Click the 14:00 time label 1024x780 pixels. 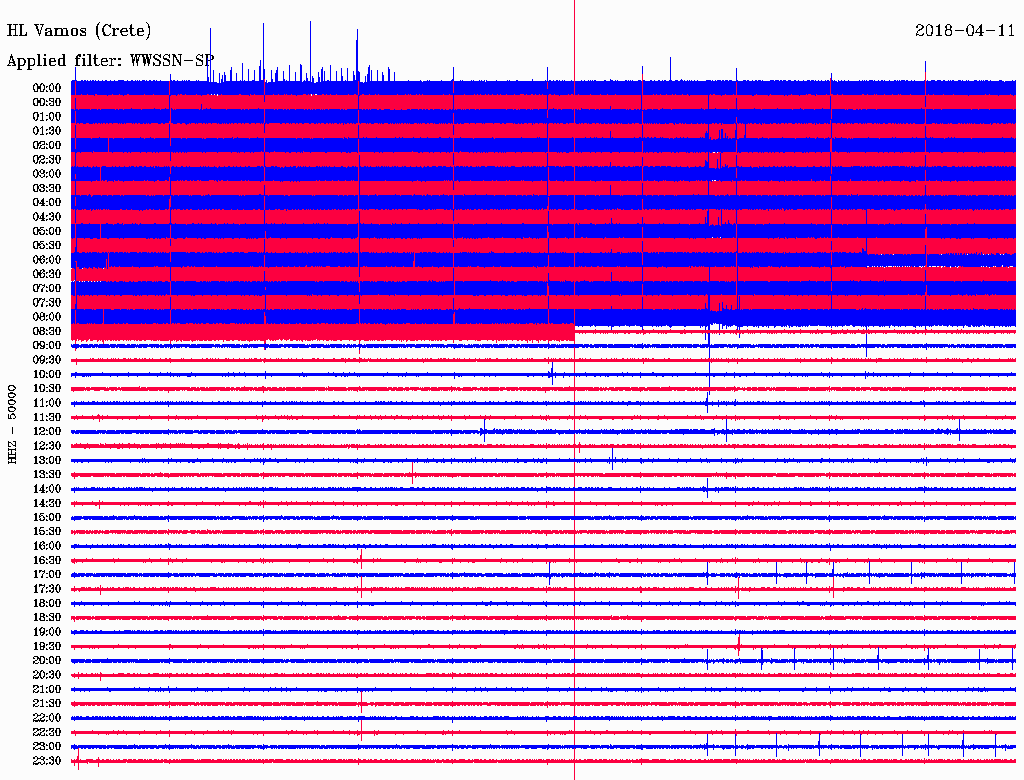[47, 489]
